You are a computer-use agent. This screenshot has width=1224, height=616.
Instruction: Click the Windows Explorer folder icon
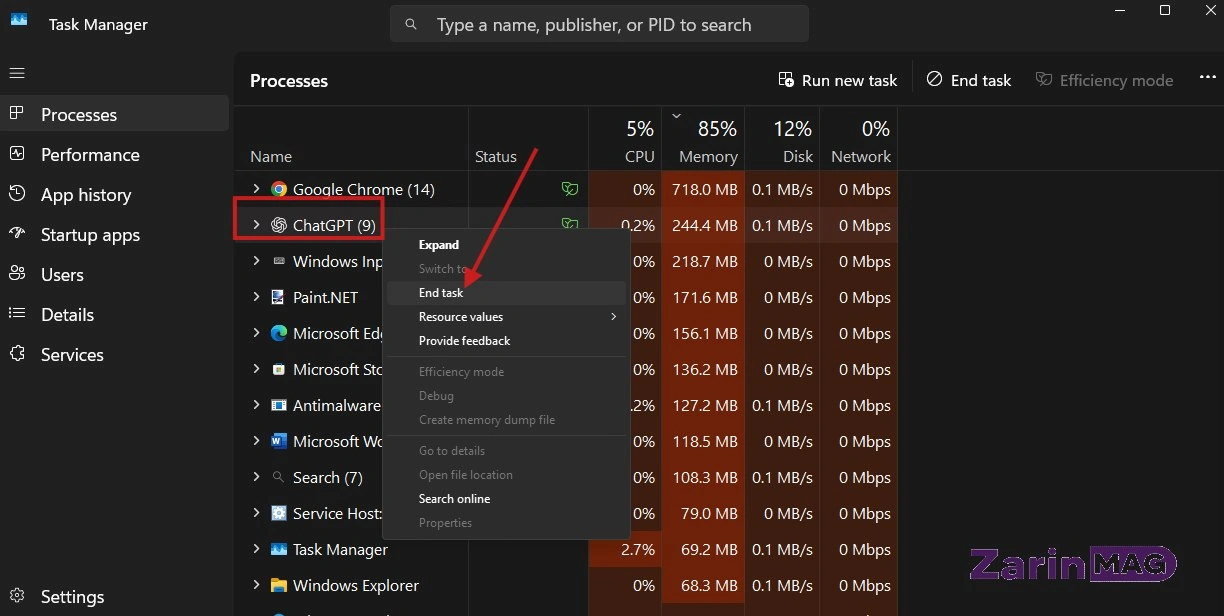tap(279, 585)
